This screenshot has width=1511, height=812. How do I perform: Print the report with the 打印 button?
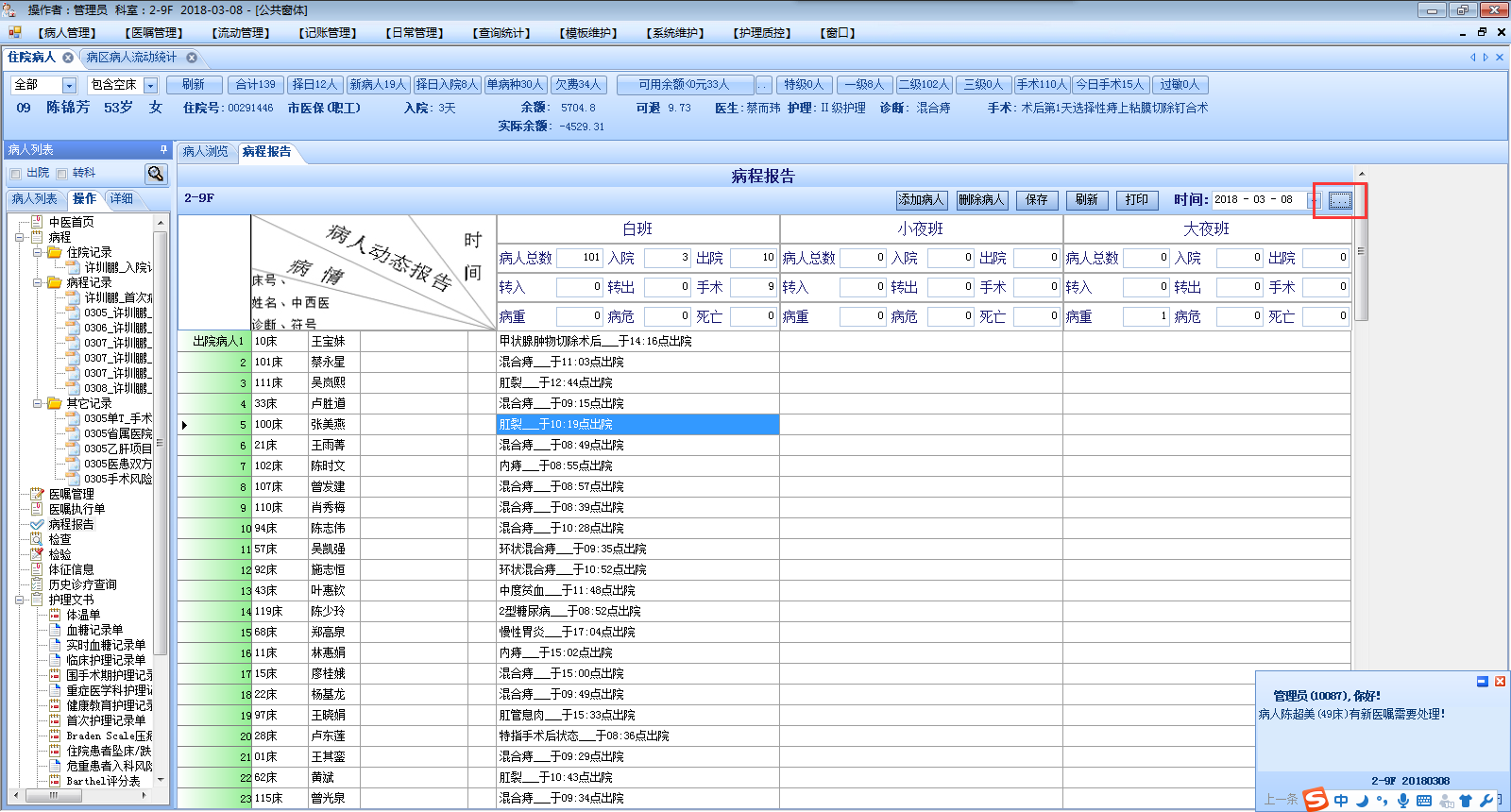1137,200
